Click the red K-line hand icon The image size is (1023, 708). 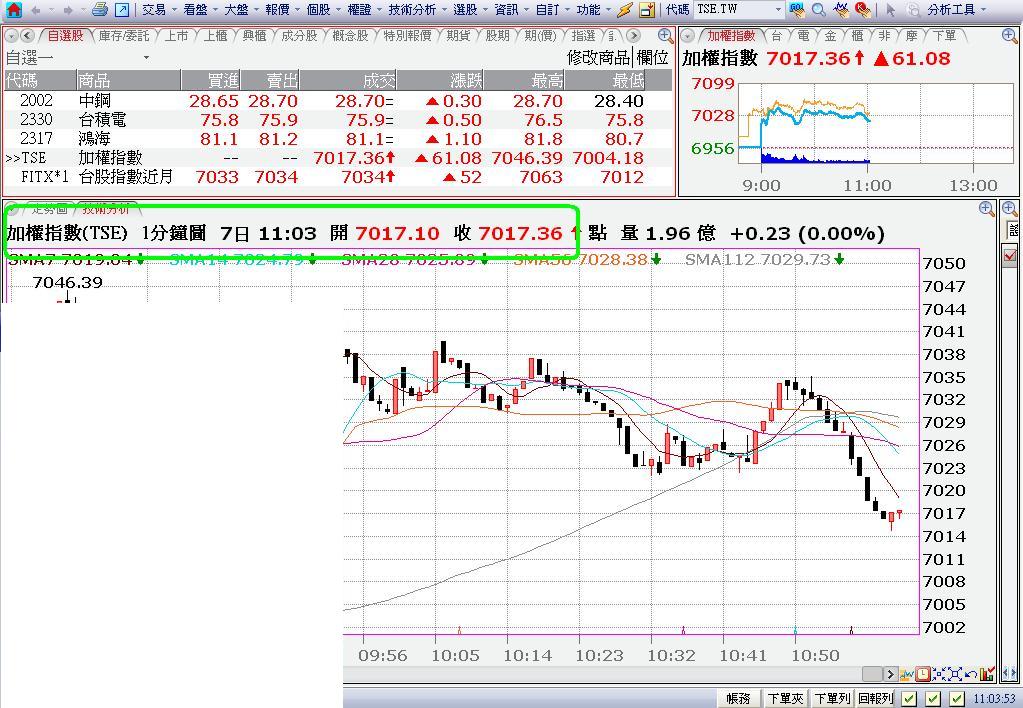863,10
